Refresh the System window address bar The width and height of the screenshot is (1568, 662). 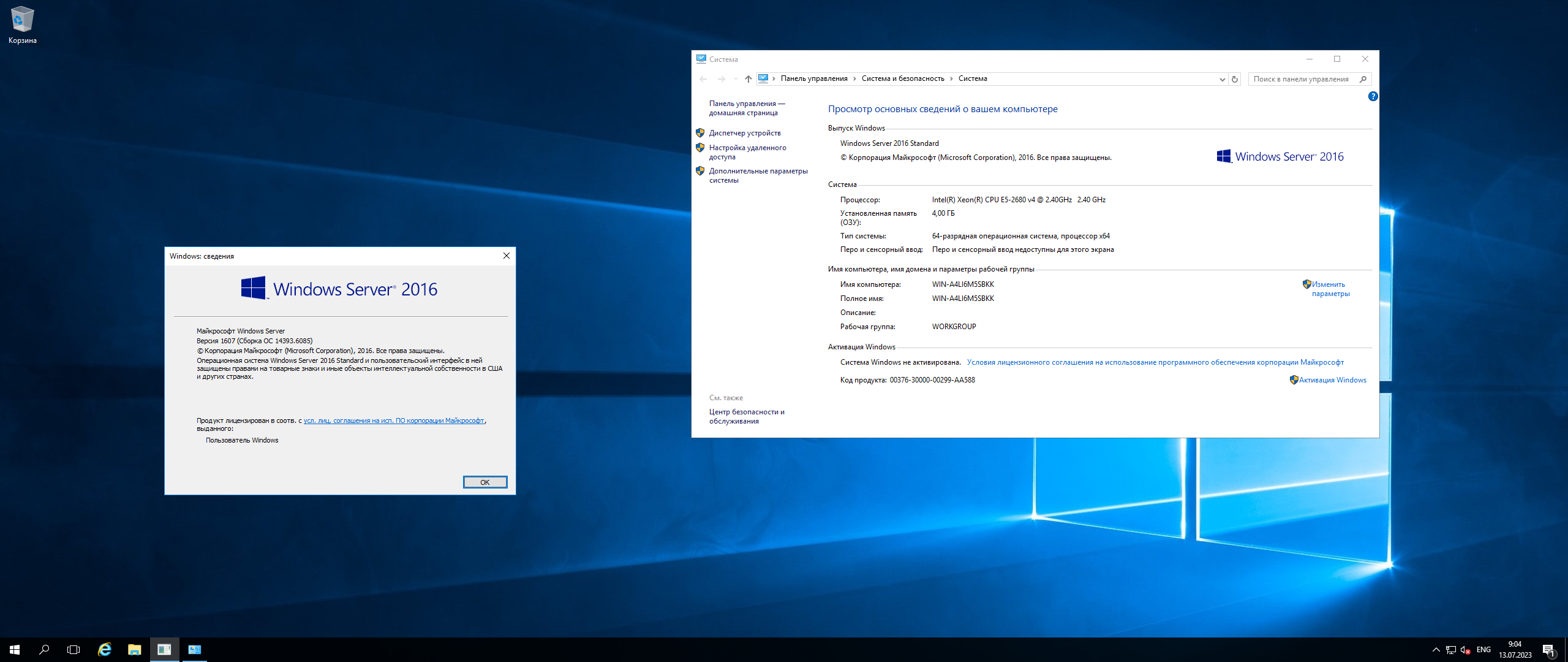point(1235,79)
